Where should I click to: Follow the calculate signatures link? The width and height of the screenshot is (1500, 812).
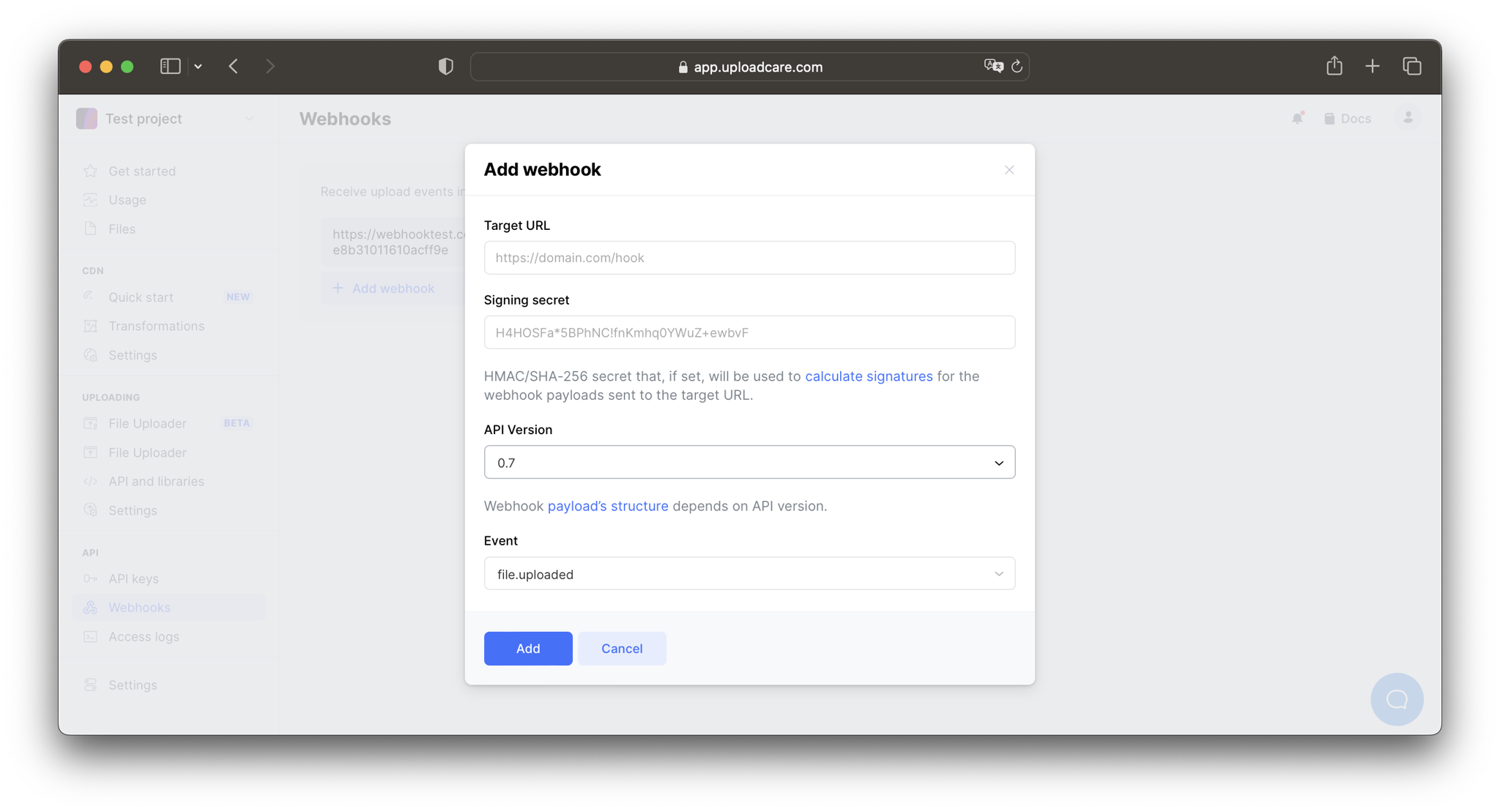[868, 376]
